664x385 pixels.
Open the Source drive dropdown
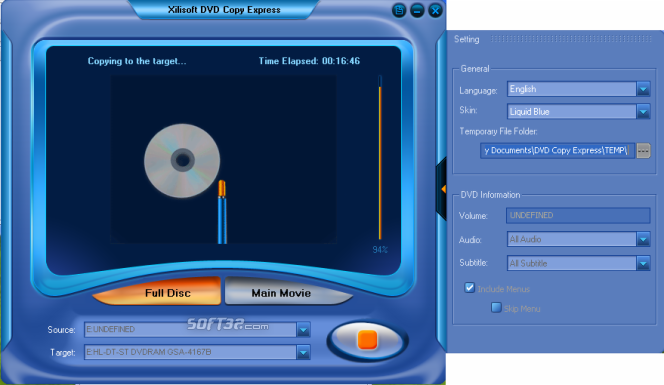pos(303,330)
